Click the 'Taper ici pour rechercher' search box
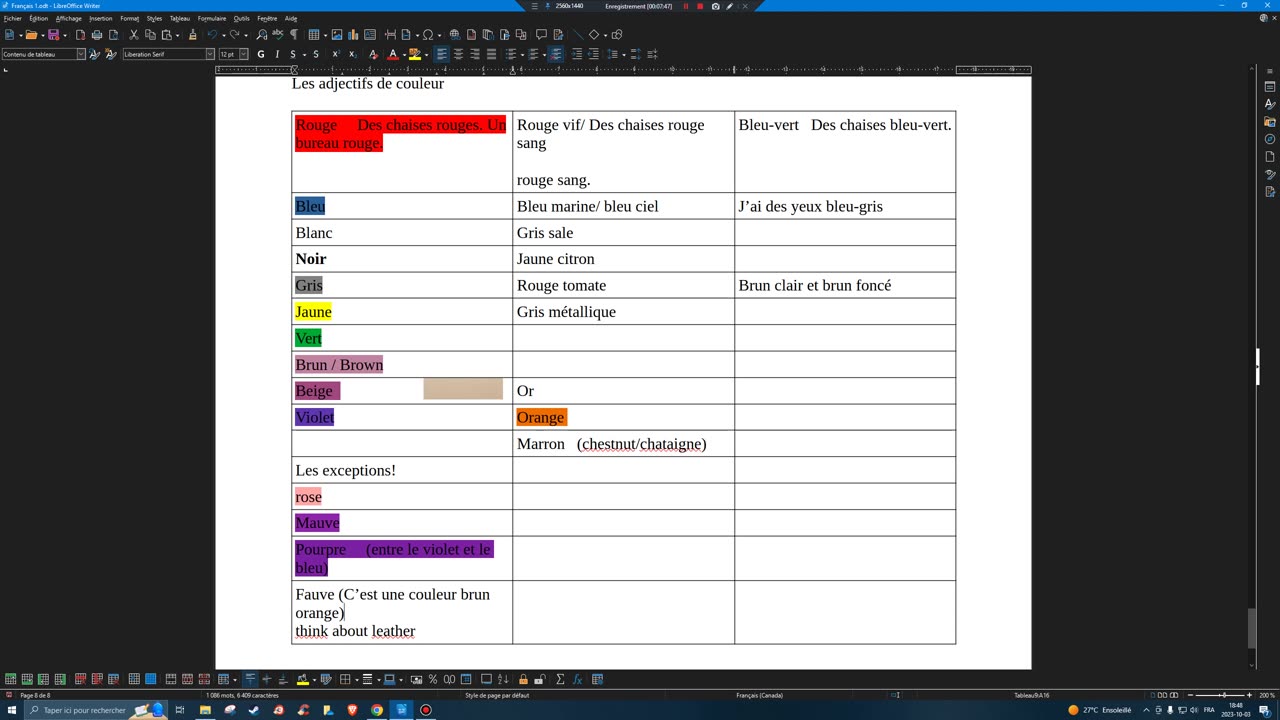The width and height of the screenshot is (1280, 720). coord(95,710)
